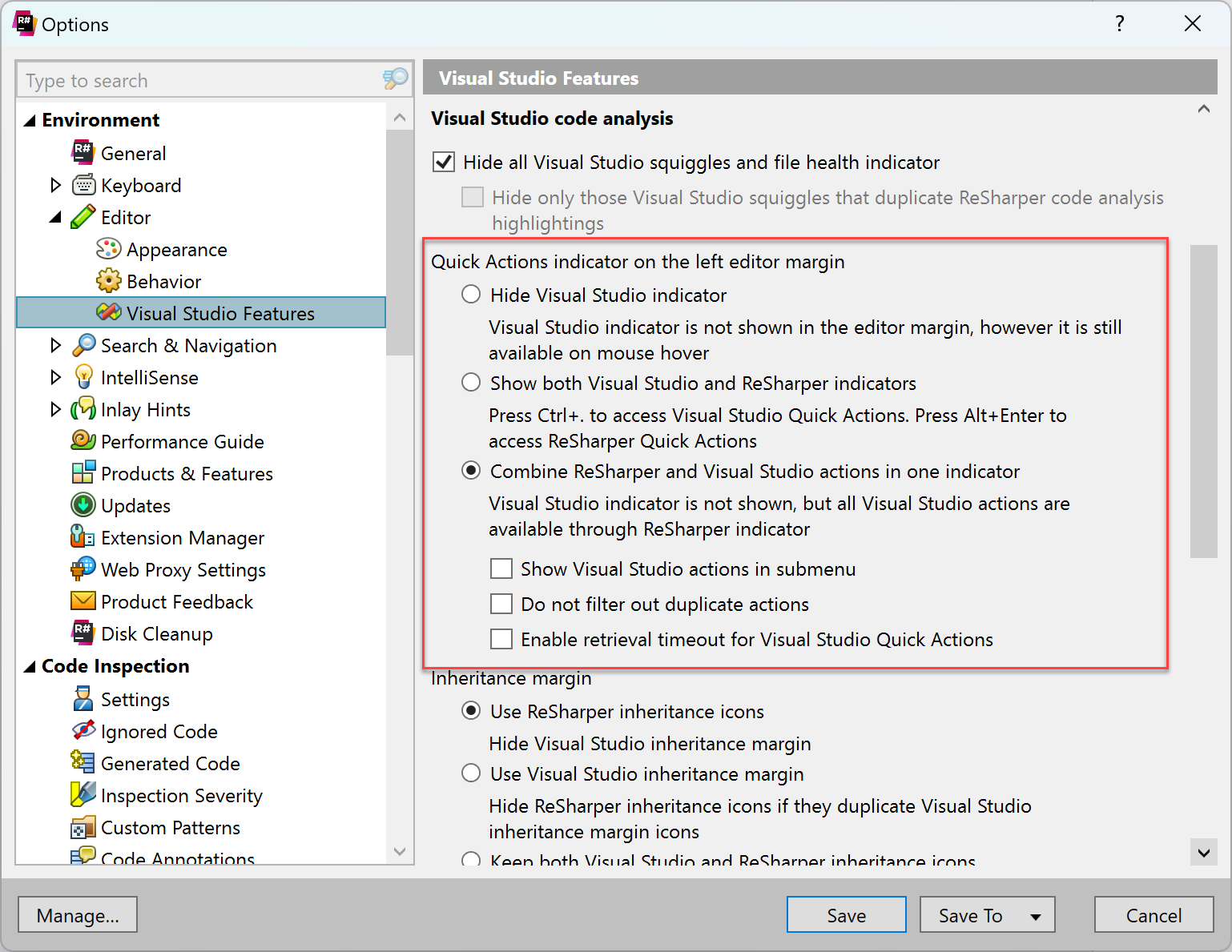Screen dimensions: 1232x952
Task: Open the Behavior settings page
Action: [x=163, y=281]
